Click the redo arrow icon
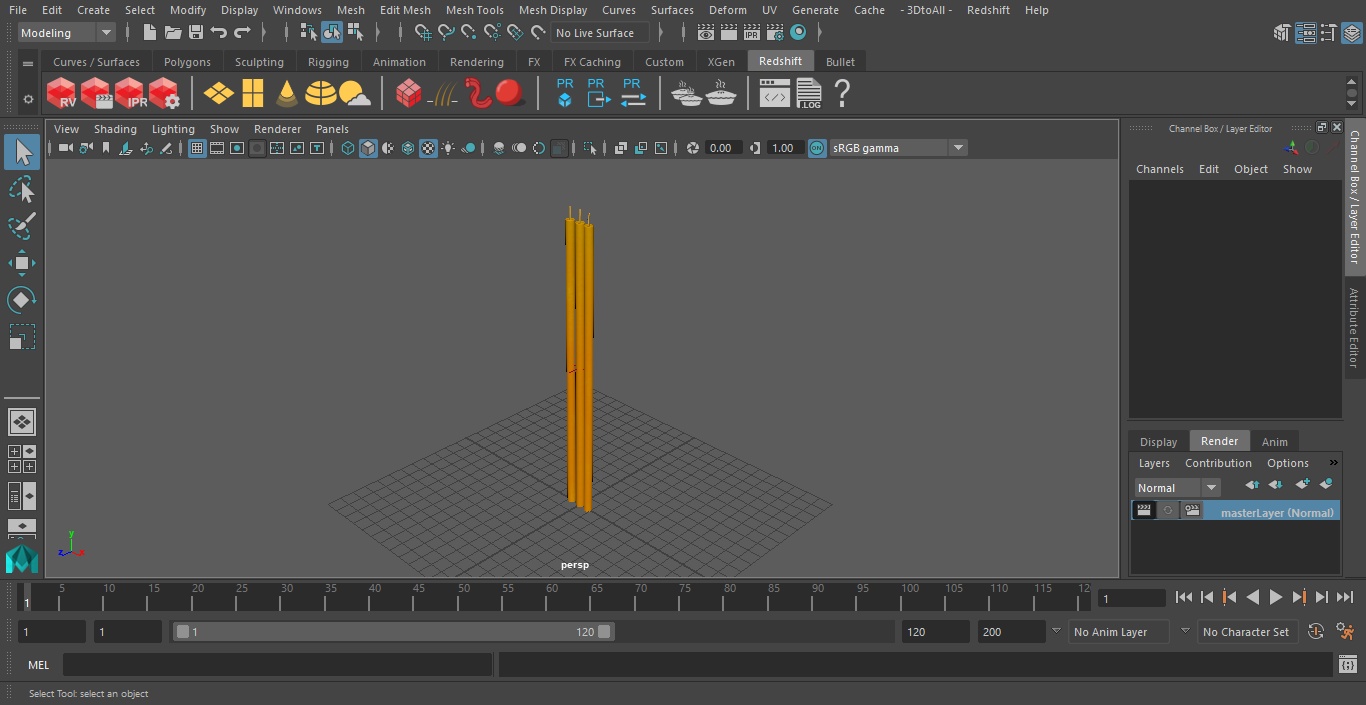 (x=242, y=33)
